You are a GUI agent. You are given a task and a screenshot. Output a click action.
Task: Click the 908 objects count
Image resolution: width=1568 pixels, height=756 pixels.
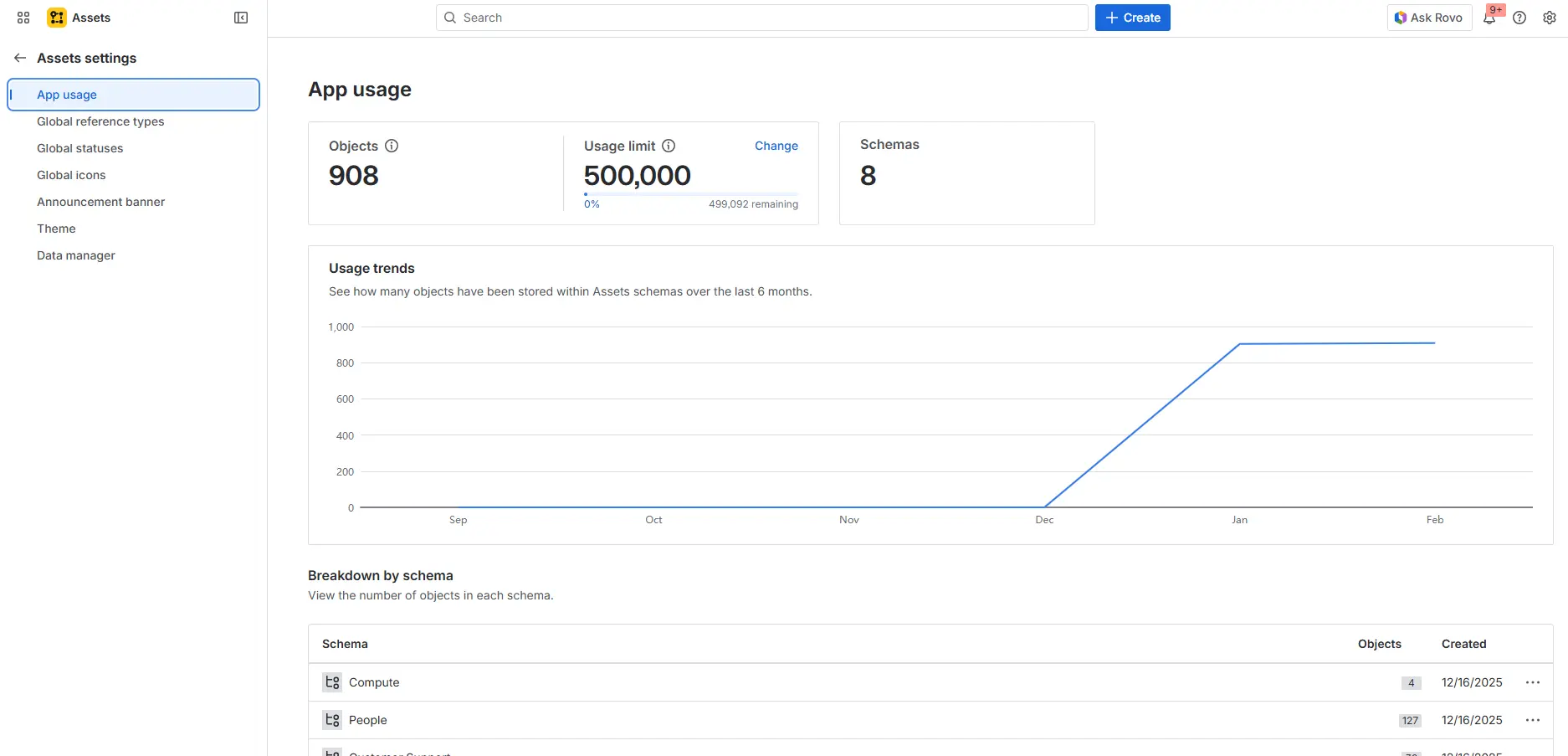(x=354, y=176)
